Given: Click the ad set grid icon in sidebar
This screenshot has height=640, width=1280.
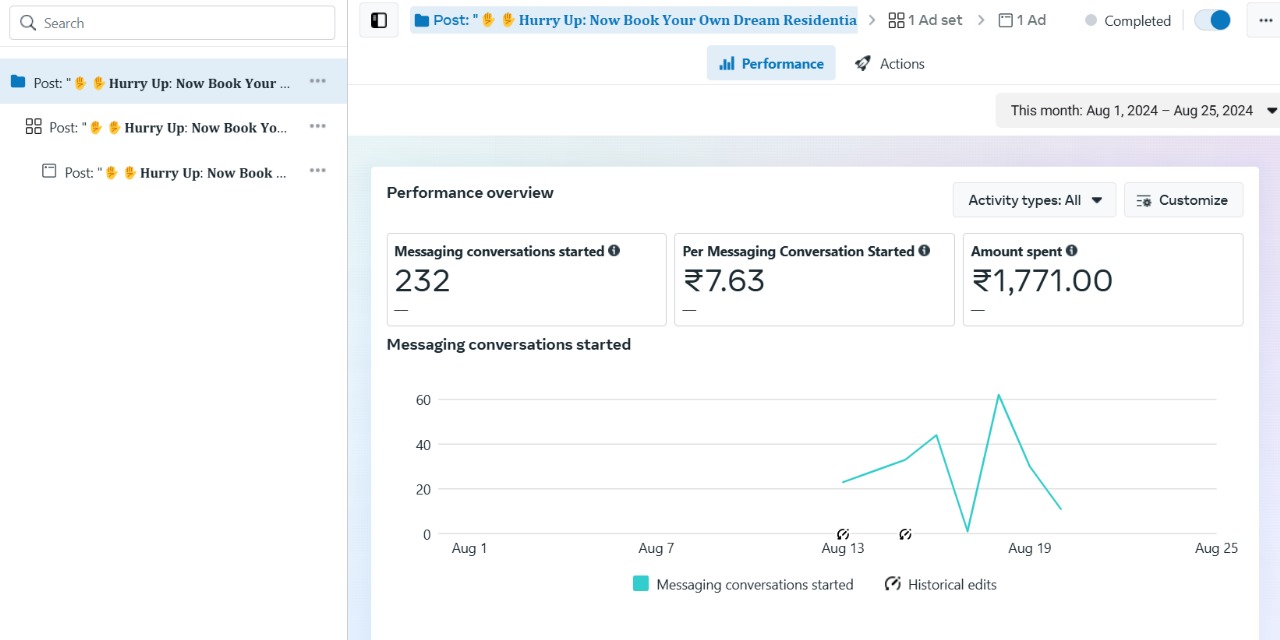Looking at the screenshot, I should [x=33, y=126].
